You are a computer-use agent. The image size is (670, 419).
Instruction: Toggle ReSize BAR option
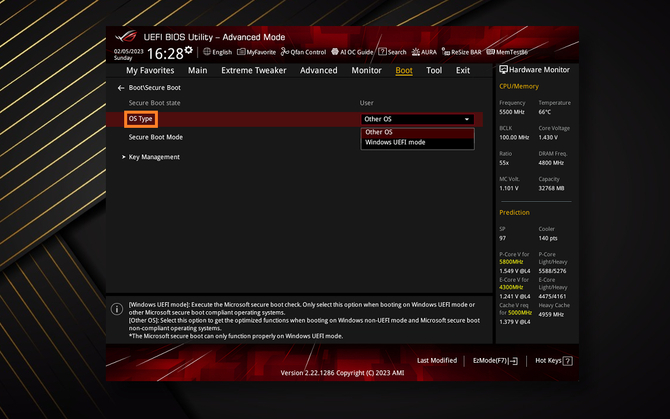461,52
